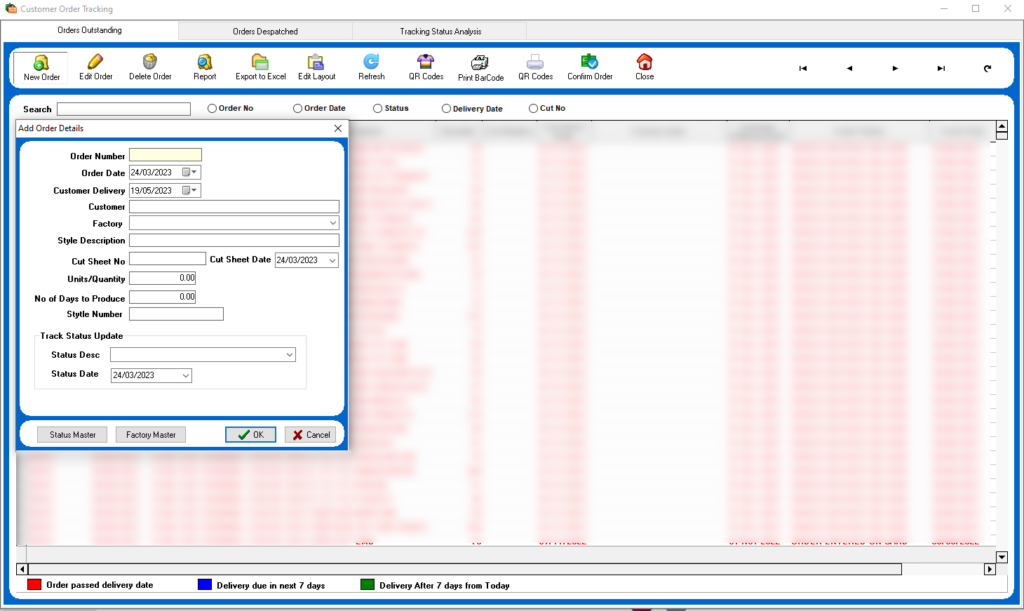This screenshot has width=1024, height=611.
Task: Switch to the Orders Despatched tab
Action: click(265, 32)
